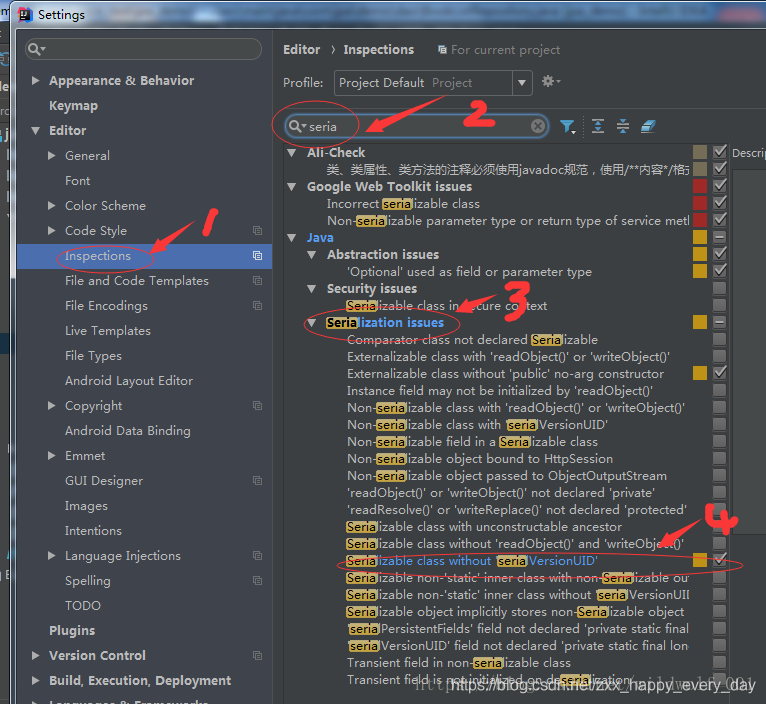Toggle the Abstraction issues checkbox
The height and width of the screenshot is (704, 766).
(720, 254)
